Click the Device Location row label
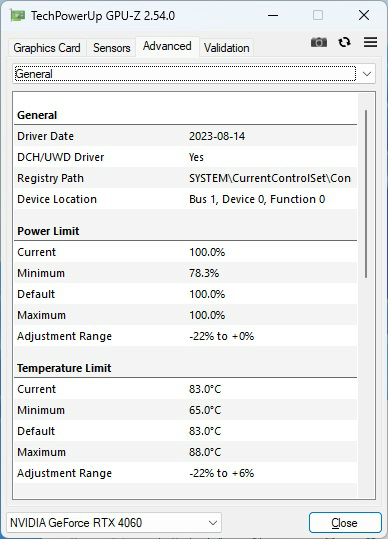The height and width of the screenshot is (539, 388). click(57, 199)
